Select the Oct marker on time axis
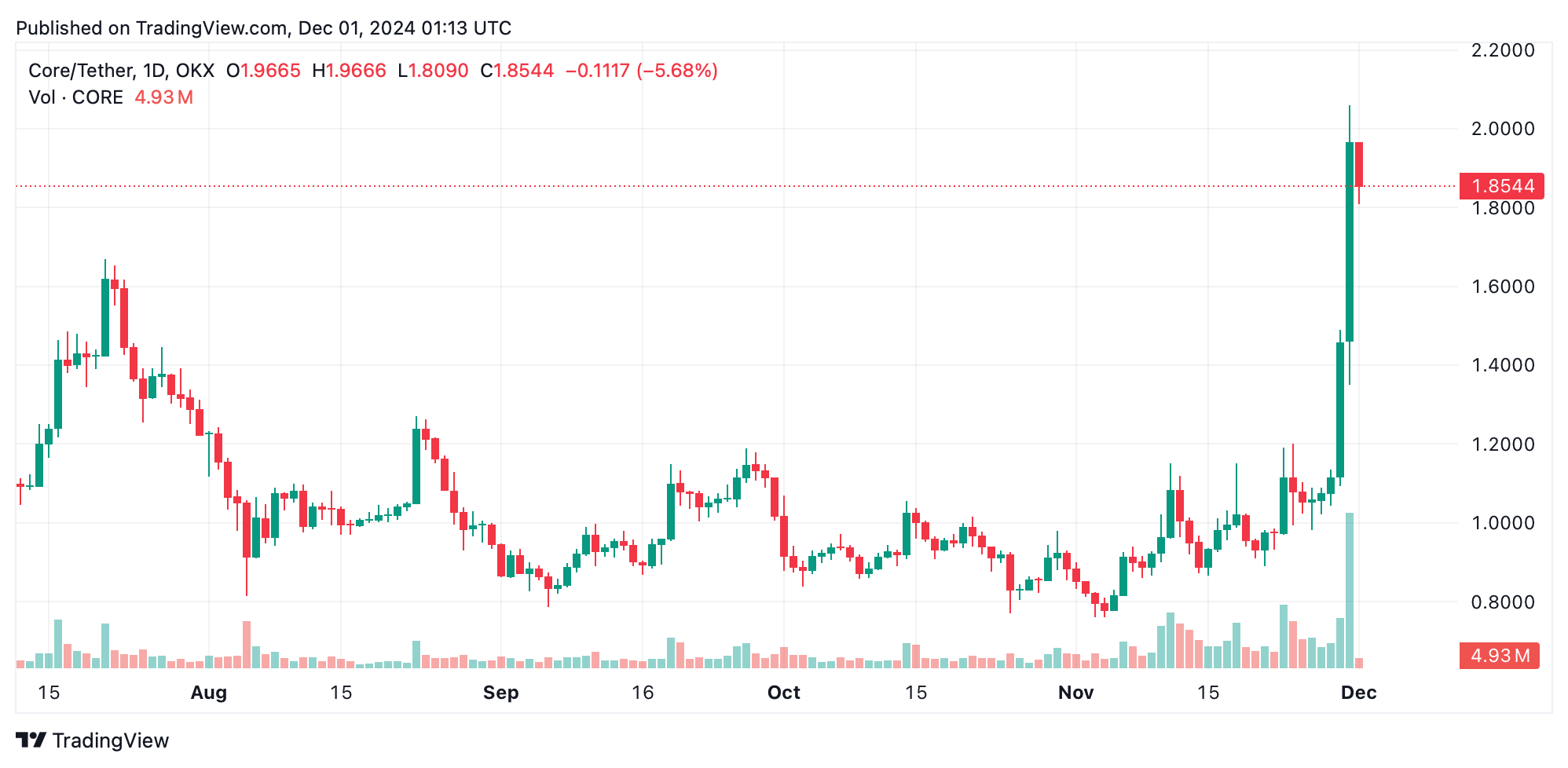Viewport: 1568px width, 768px height. coord(784,693)
